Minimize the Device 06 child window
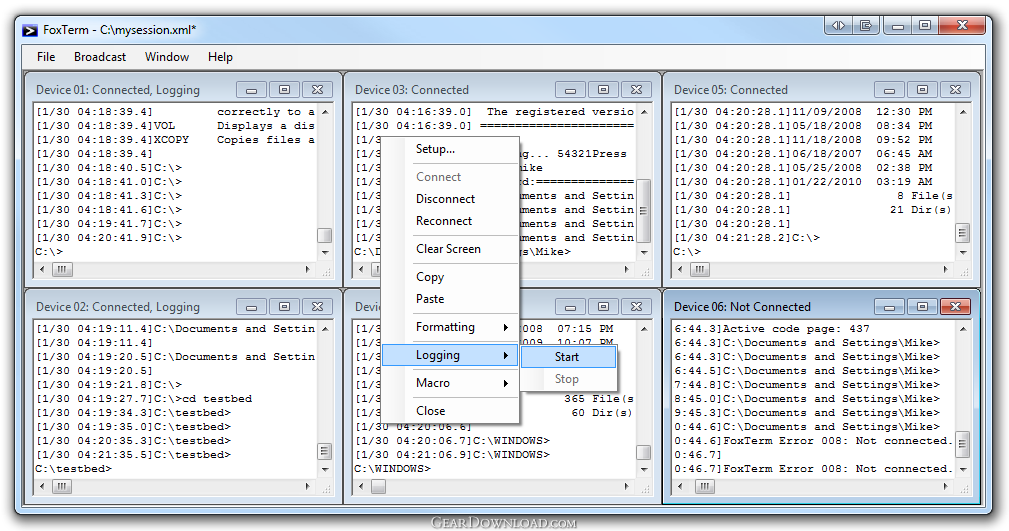The width and height of the screenshot is (1009, 531). pos(889,307)
